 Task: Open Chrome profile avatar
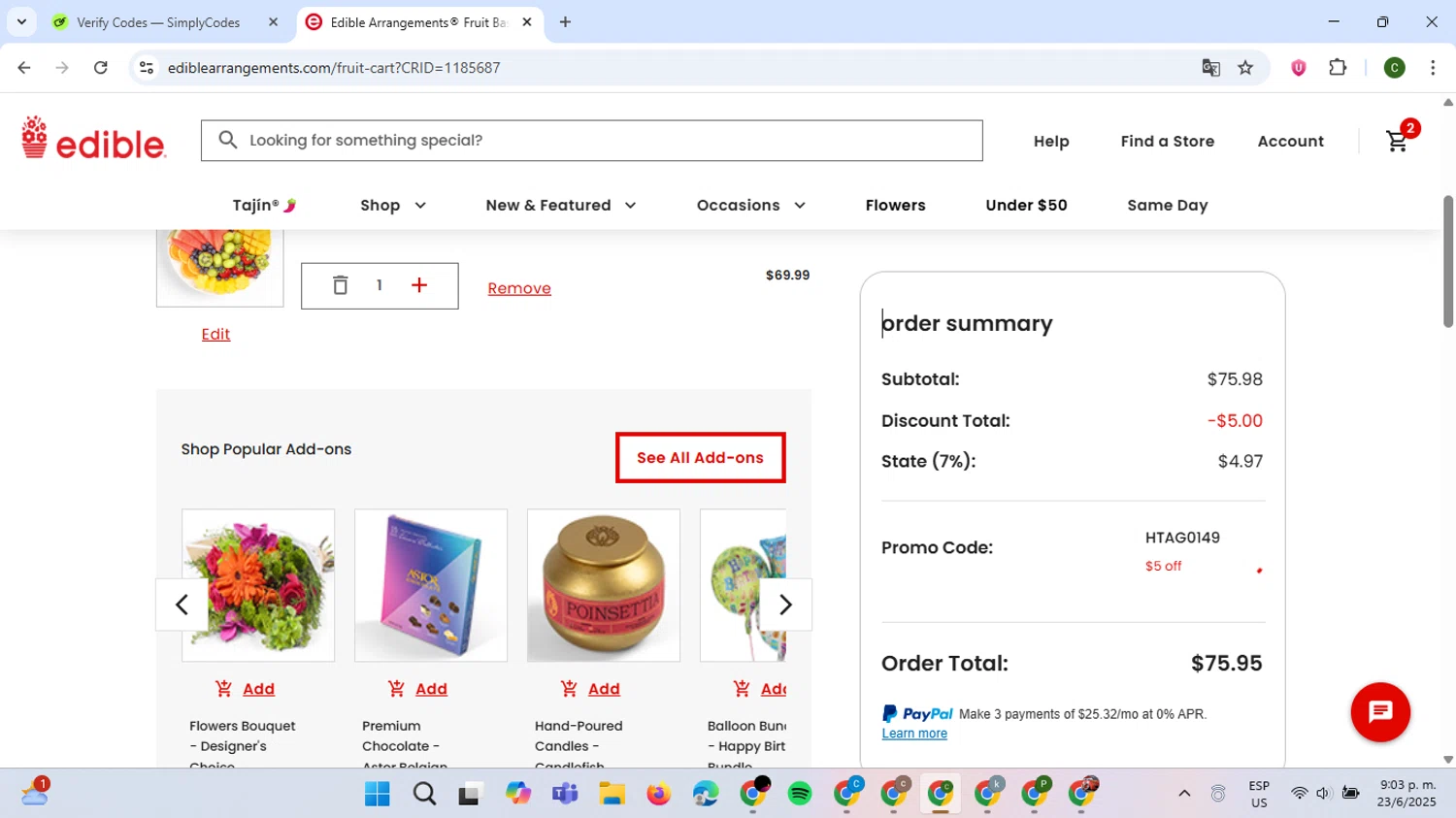(1394, 68)
